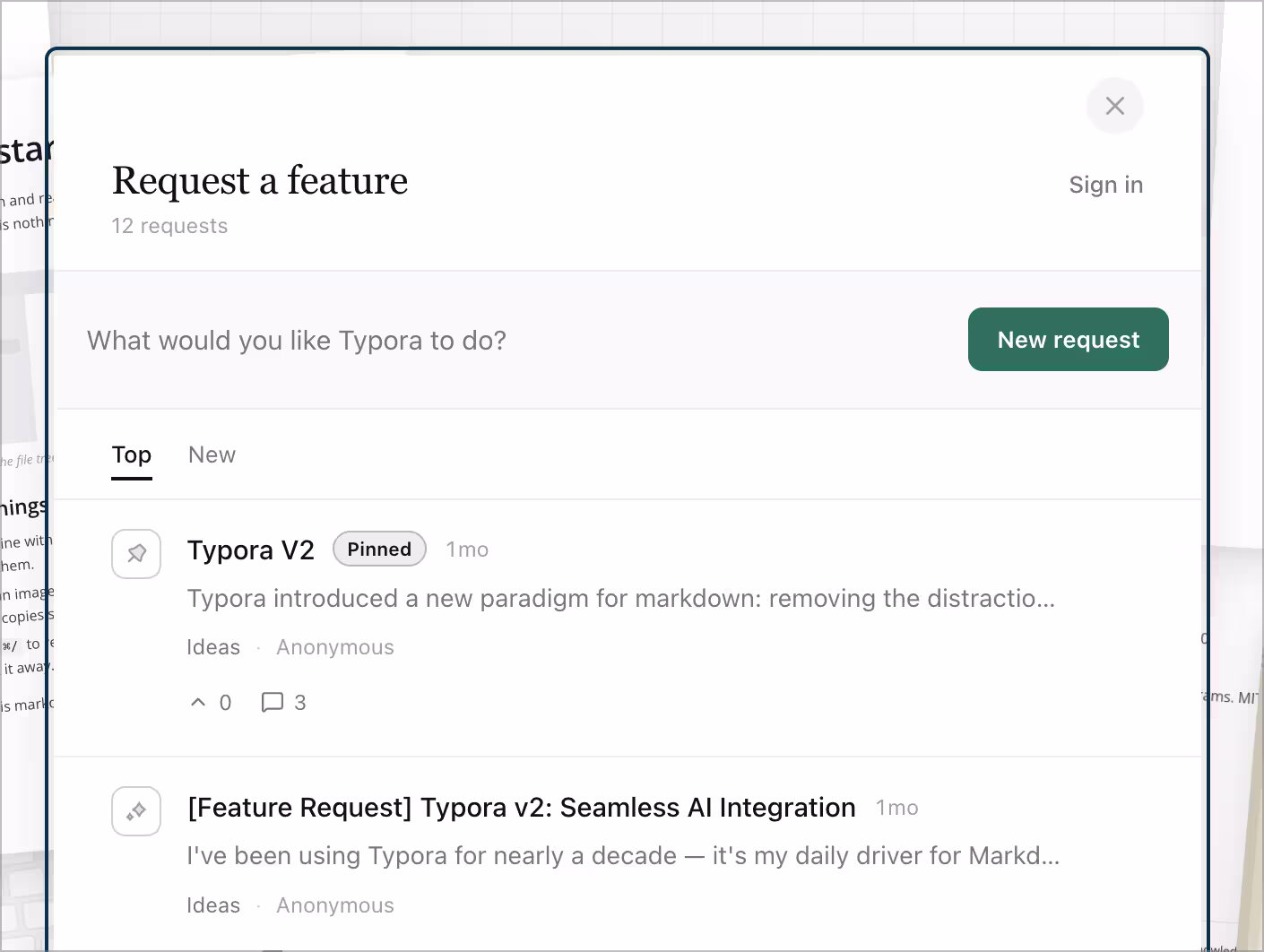This screenshot has width=1264, height=952.
Task: Click the New request button
Action: tap(1069, 340)
